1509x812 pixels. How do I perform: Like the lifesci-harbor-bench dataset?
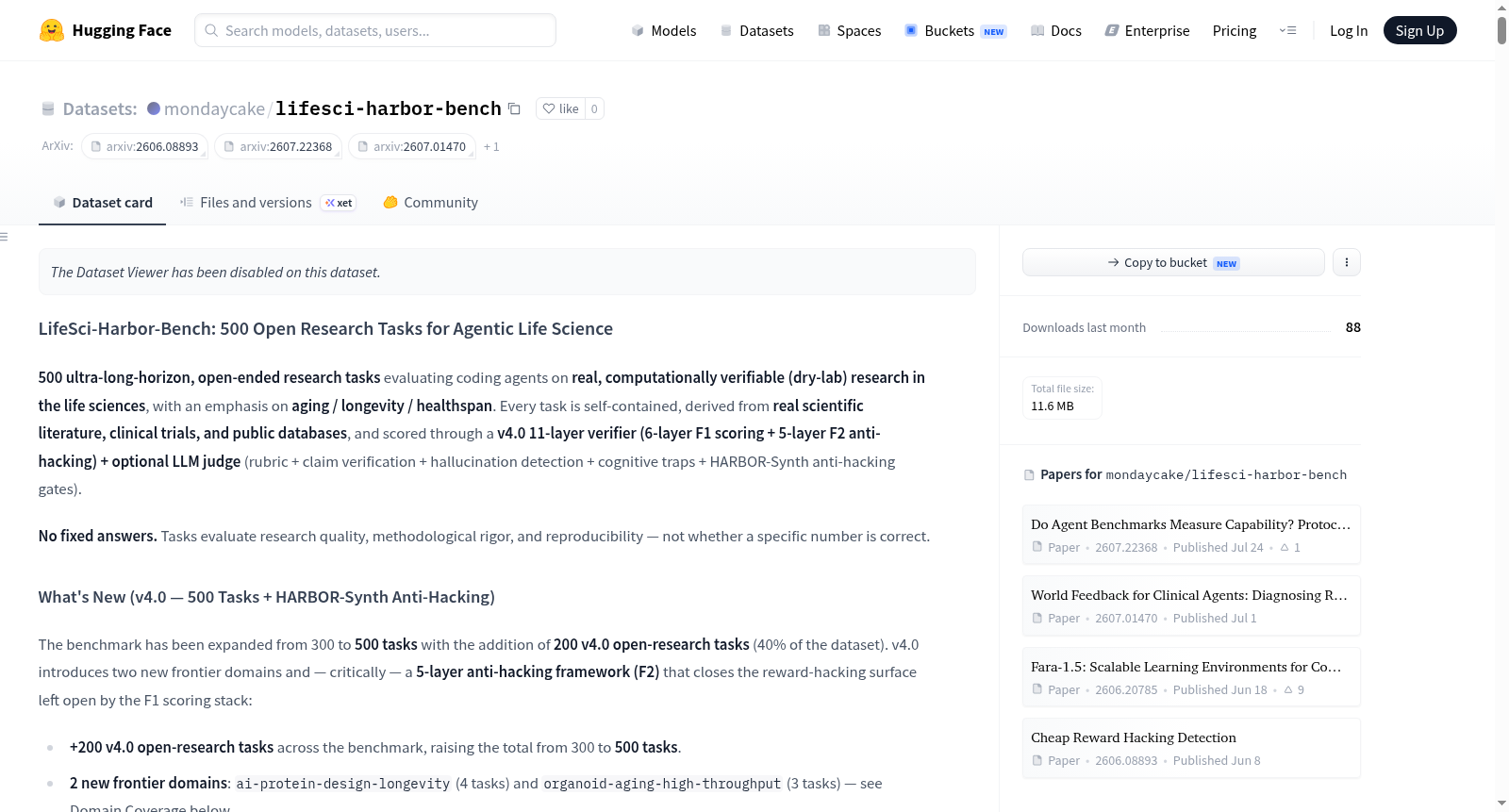click(x=561, y=108)
